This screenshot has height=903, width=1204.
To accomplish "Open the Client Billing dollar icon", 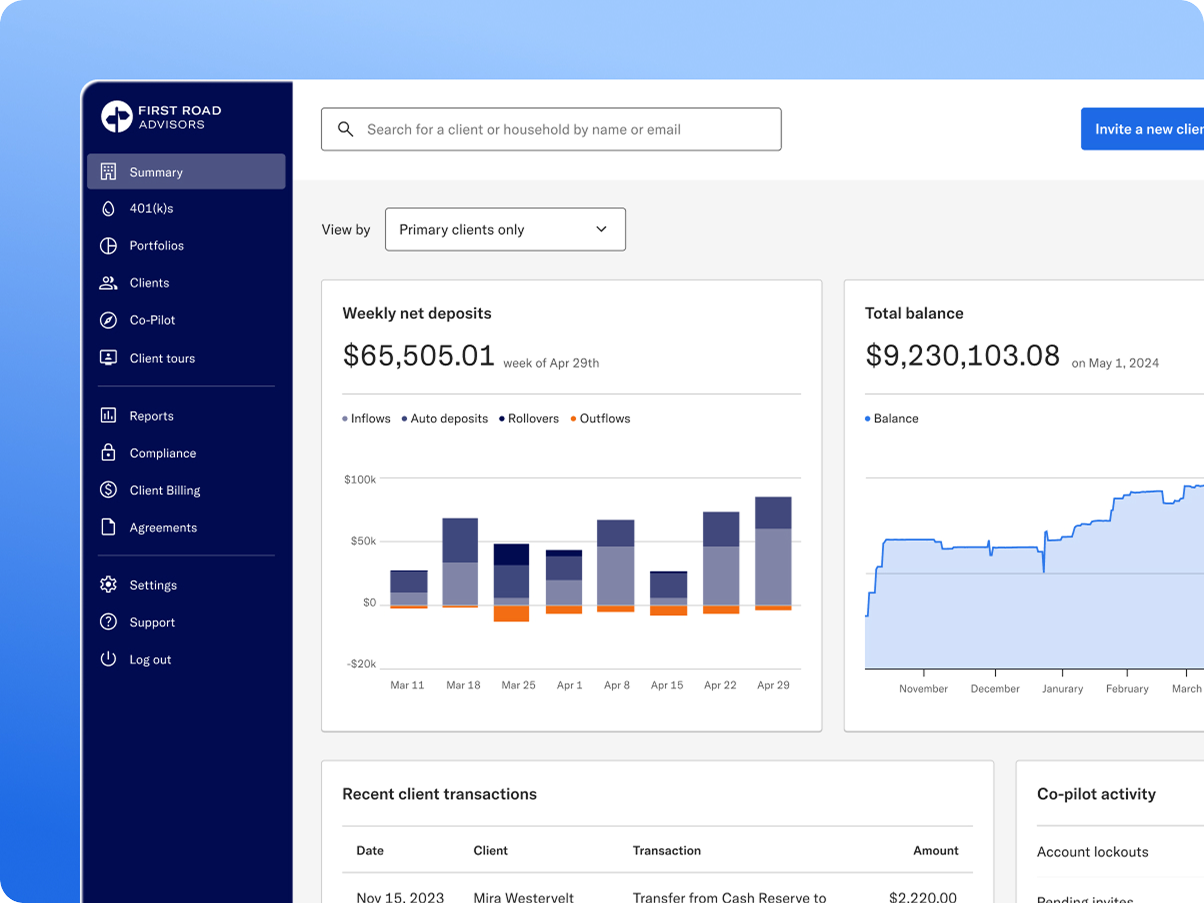I will 108,490.
